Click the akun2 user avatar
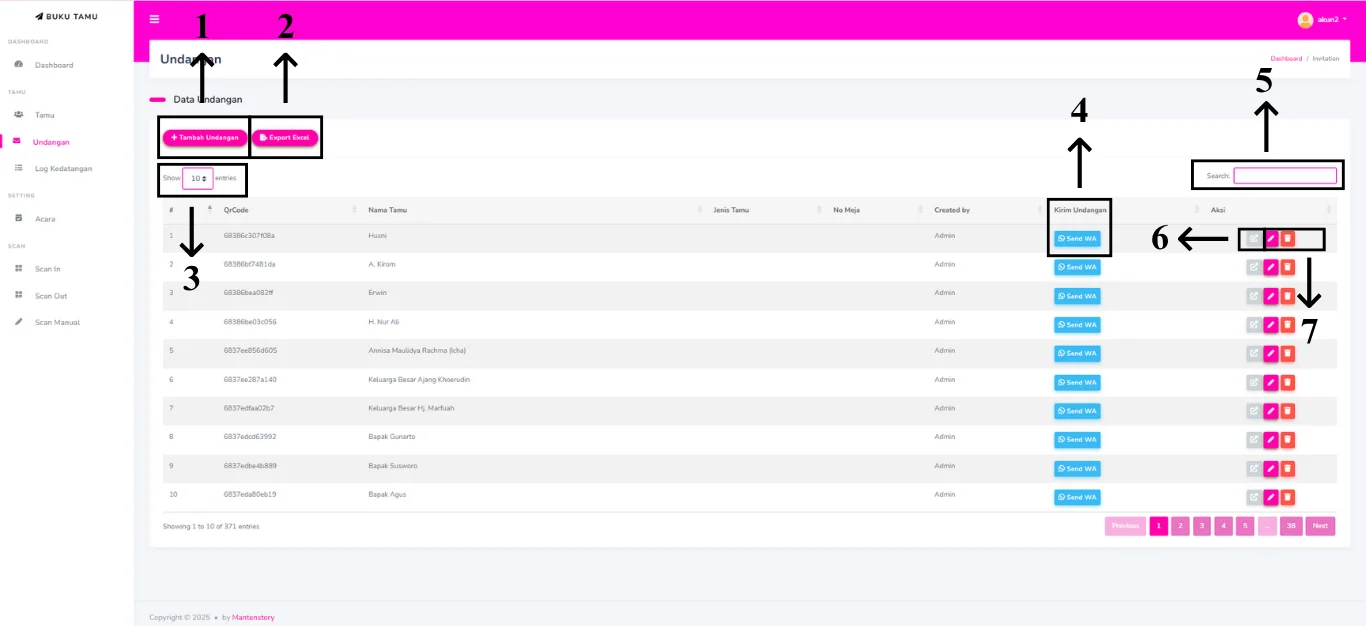 (1305, 20)
